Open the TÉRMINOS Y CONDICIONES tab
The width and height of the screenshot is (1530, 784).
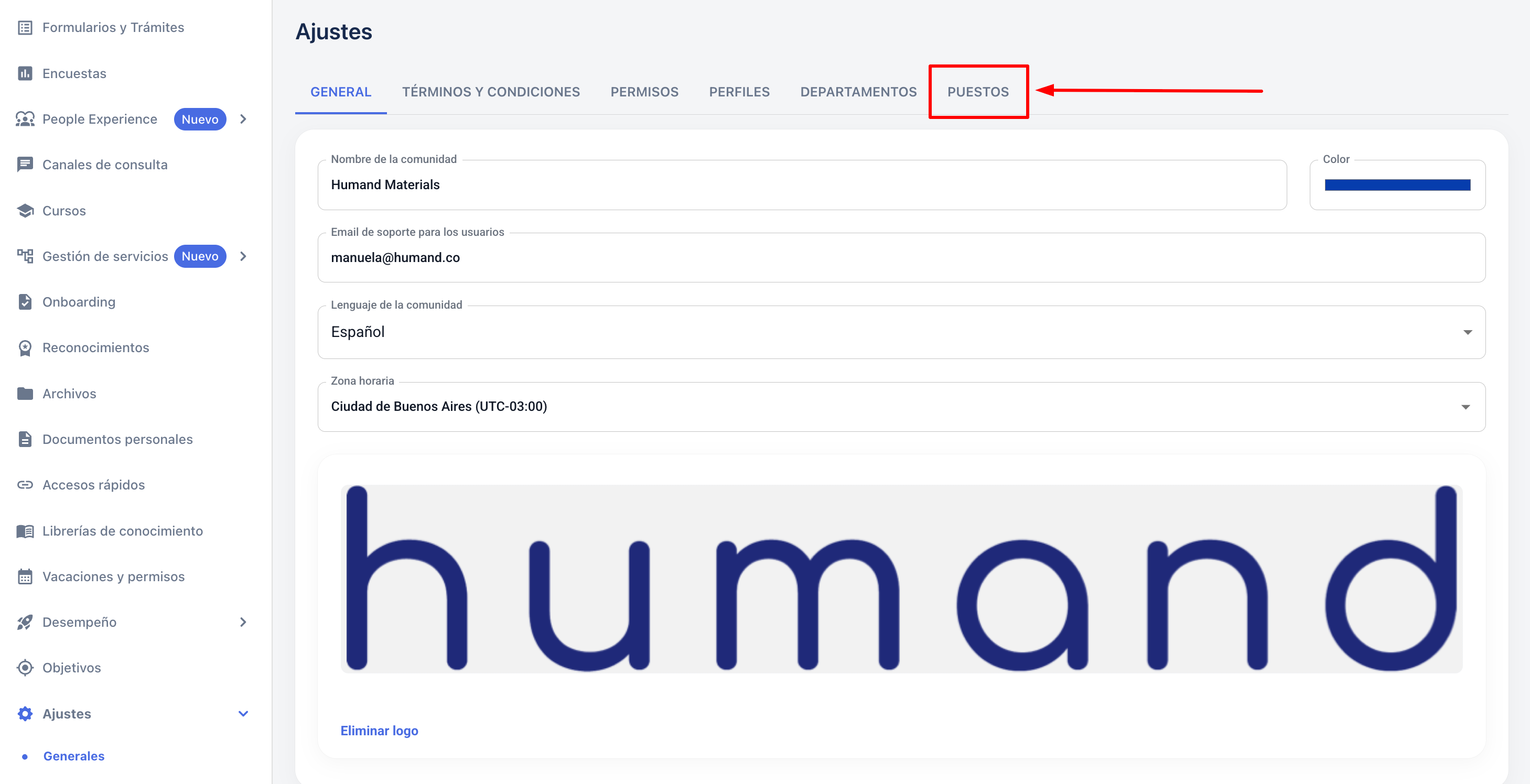491,92
